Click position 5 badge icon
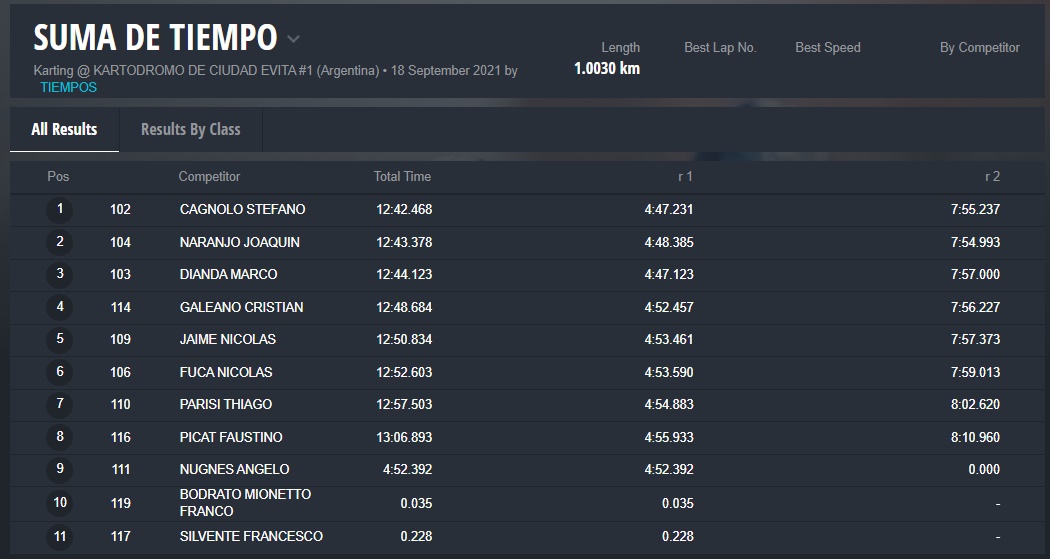The width and height of the screenshot is (1050, 559). pos(60,340)
